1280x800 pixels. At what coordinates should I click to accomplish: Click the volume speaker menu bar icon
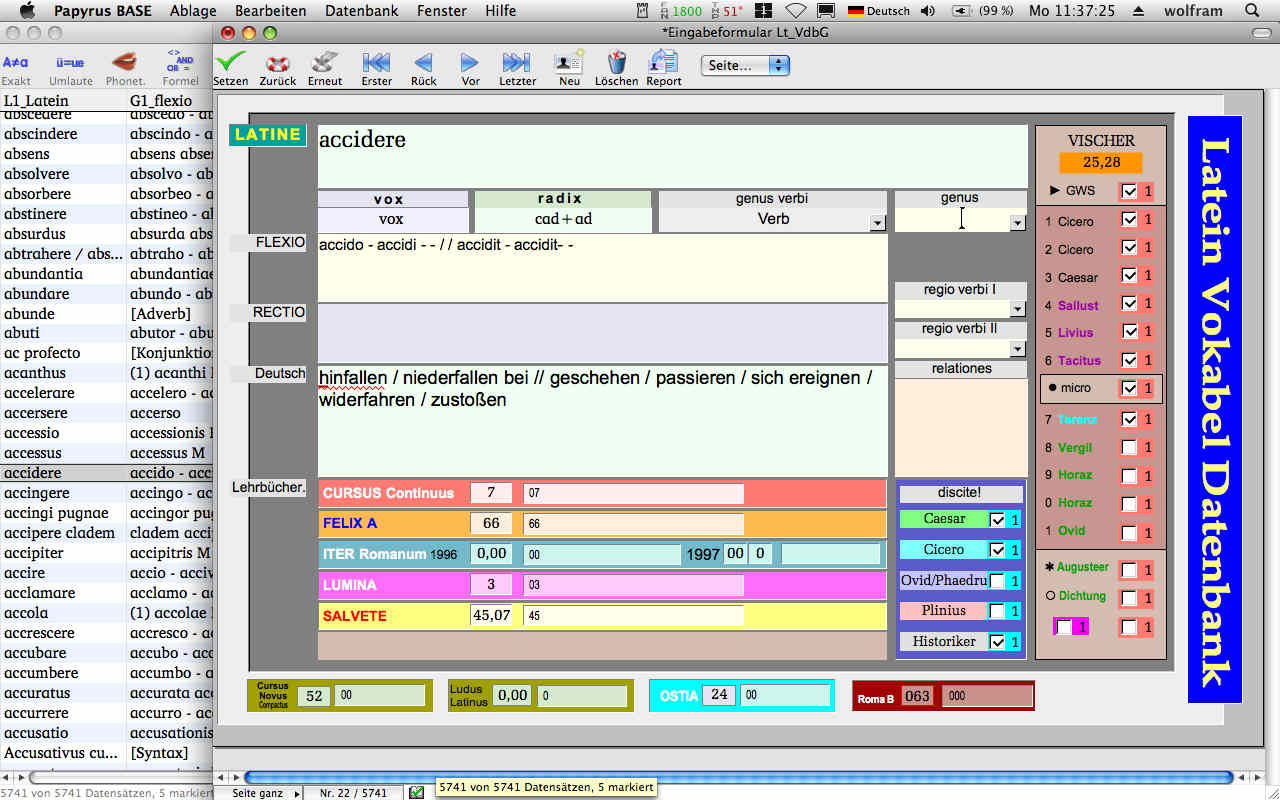(928, 11)
